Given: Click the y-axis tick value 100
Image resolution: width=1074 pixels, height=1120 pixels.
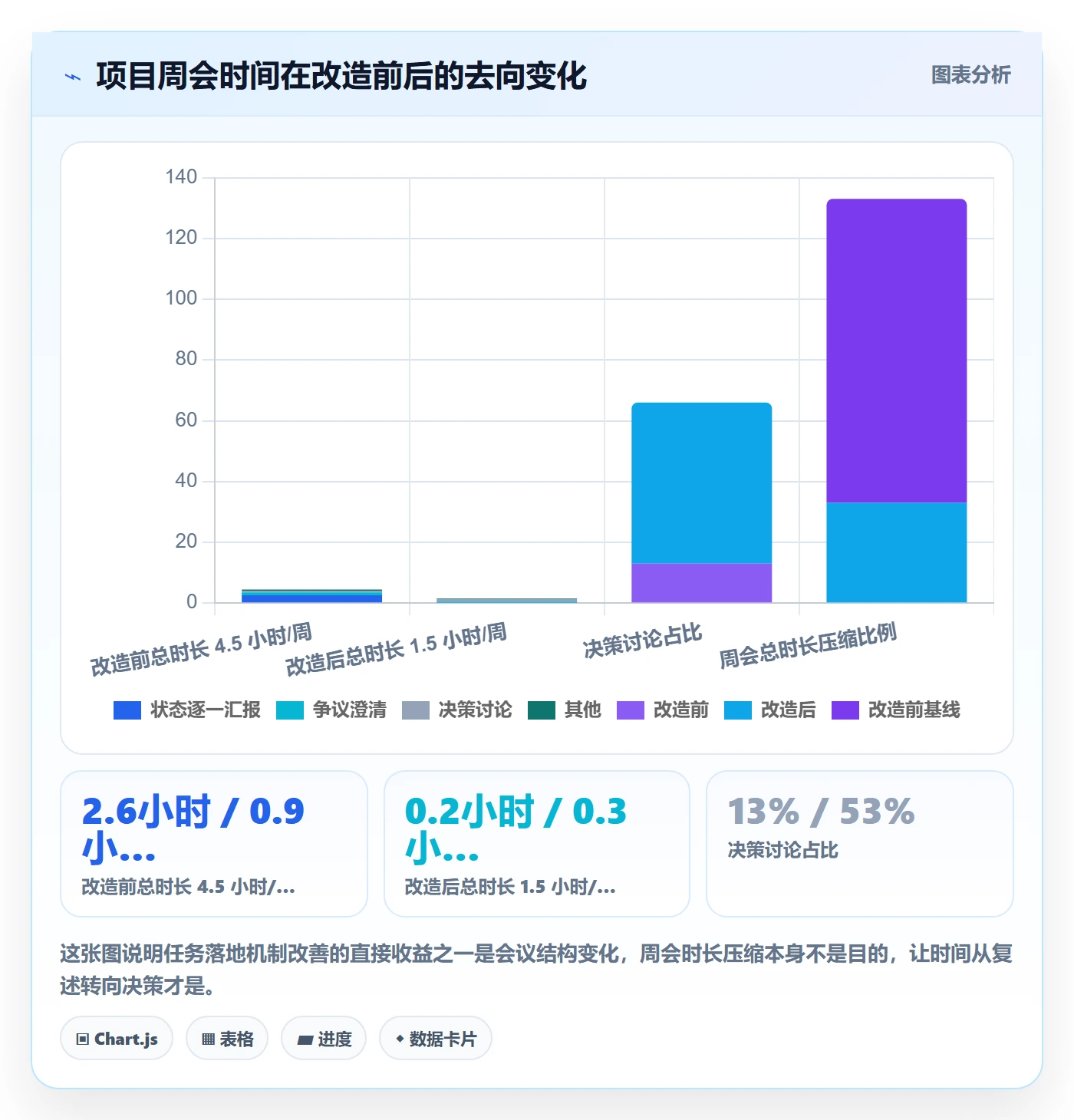Looking at the screenshot, I should 181,298.
